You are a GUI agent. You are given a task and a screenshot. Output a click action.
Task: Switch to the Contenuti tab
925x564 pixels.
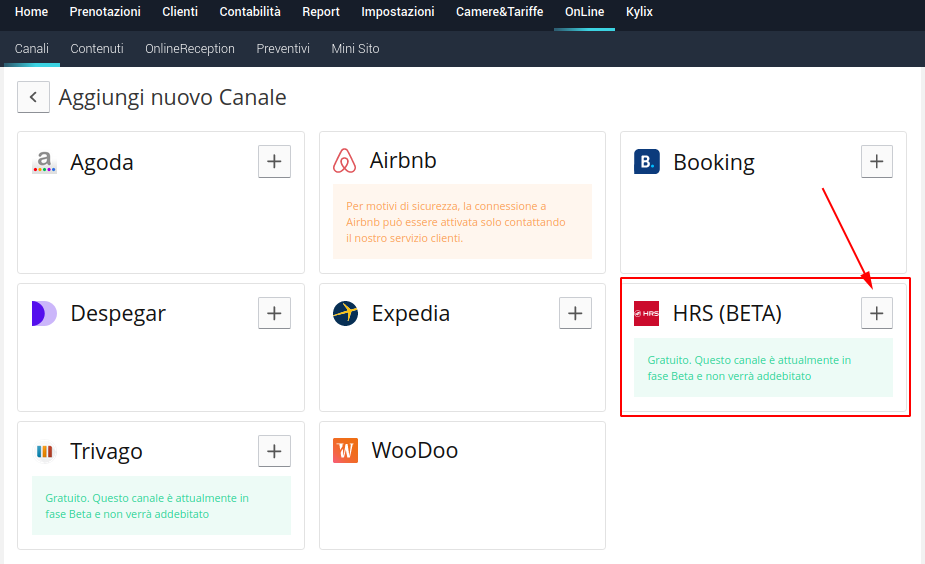click(97, 48)
